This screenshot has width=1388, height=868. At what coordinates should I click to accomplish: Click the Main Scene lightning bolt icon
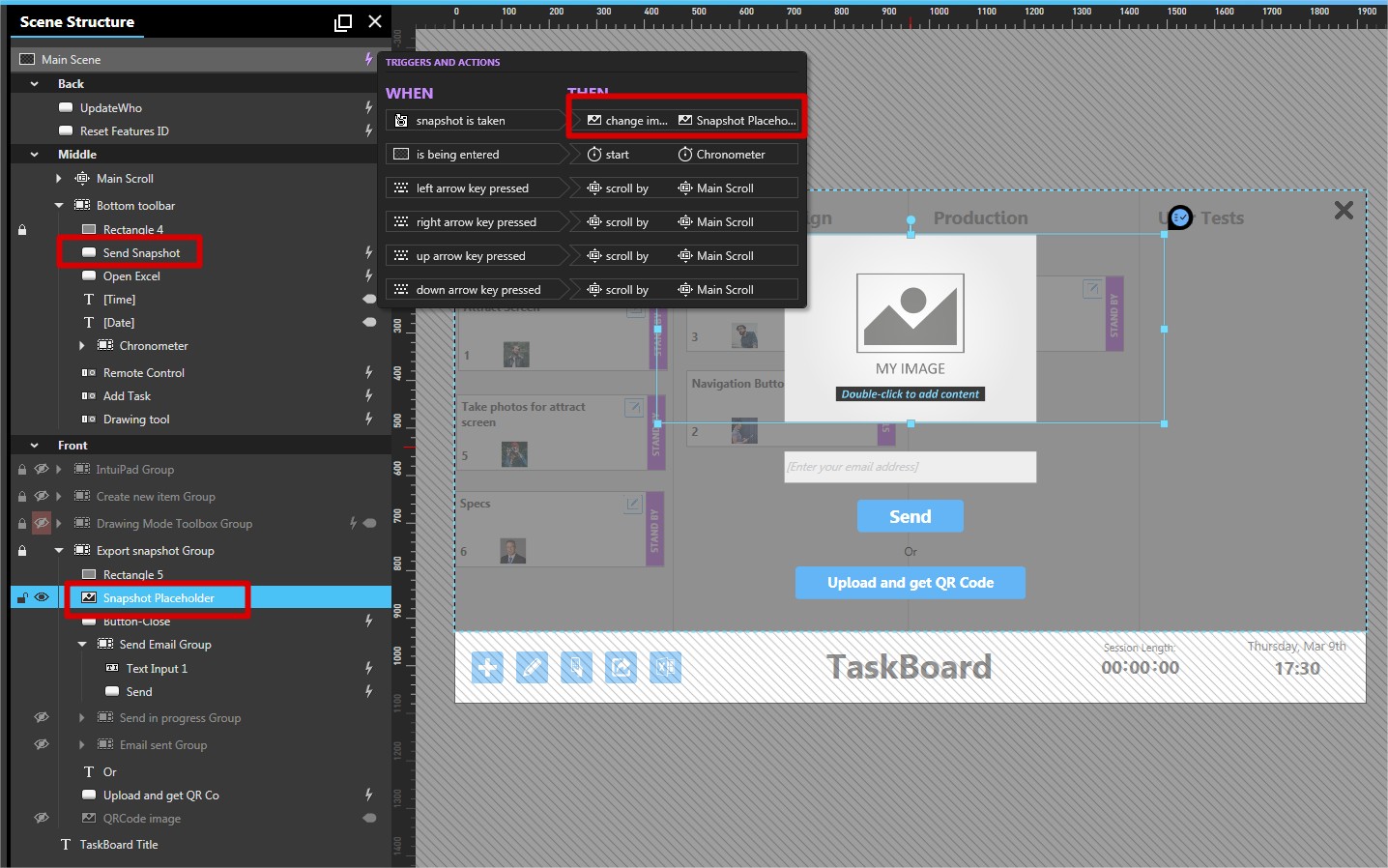click(368, 59)
